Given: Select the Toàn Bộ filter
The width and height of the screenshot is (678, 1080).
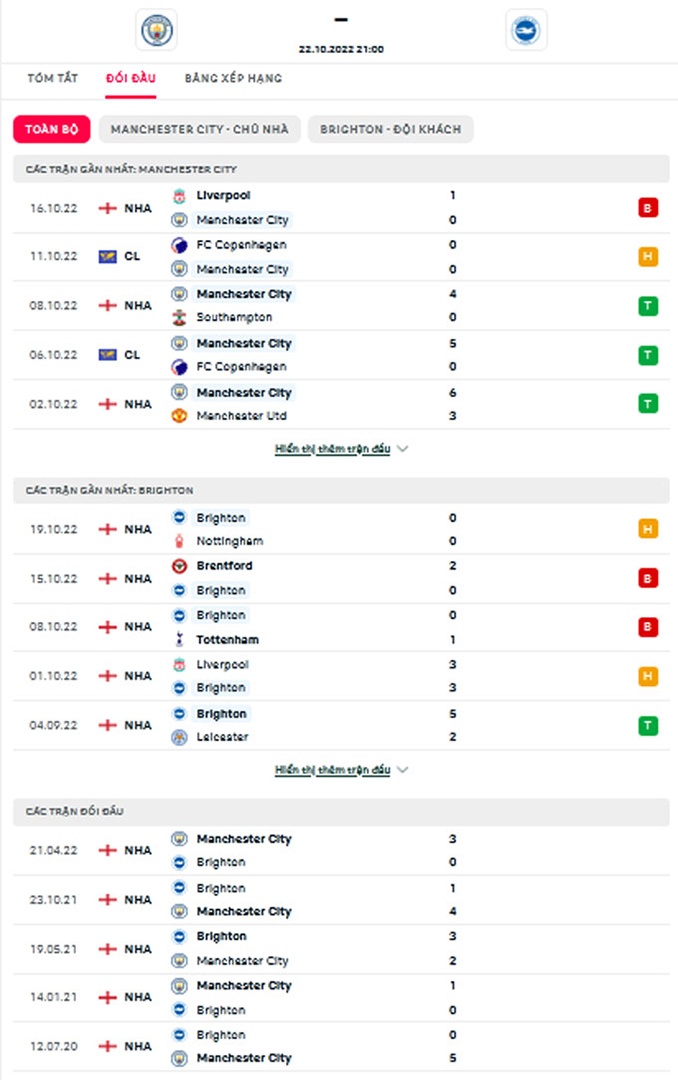Looking at the screenshot, I should 51,130.
